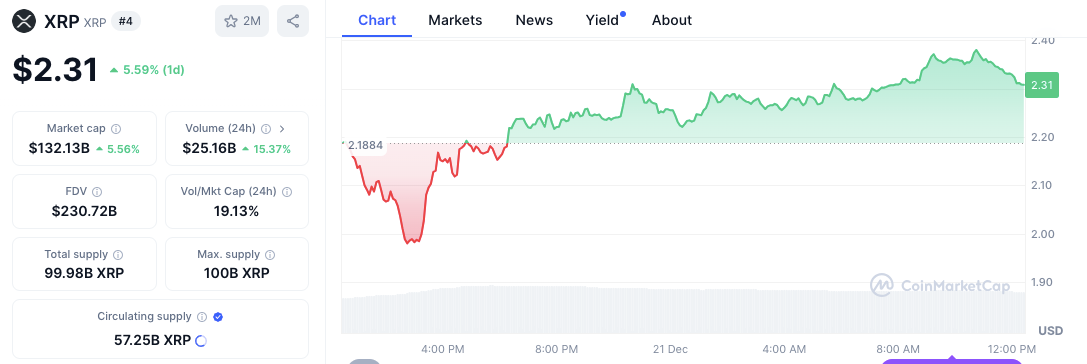
Task: Click the 2.31 current price label
Action: coord(1041,85)
